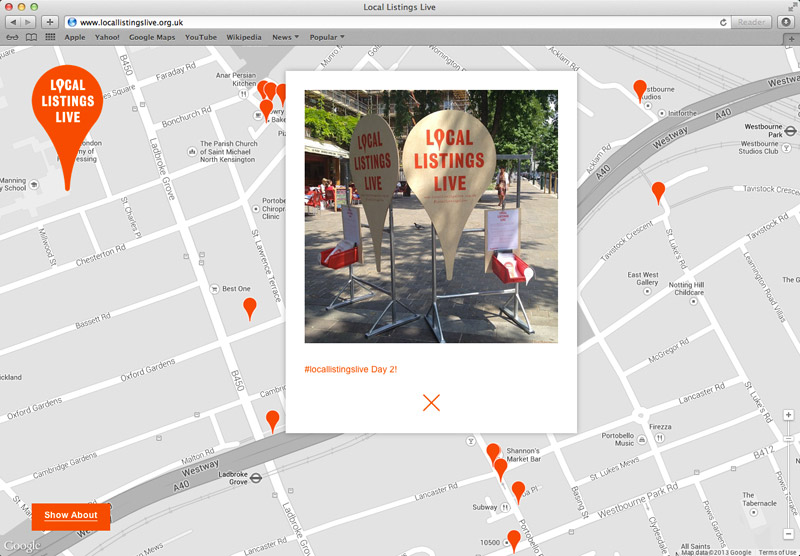Open the bookmarks book icon
800x556 pixels.
point(32,37)
